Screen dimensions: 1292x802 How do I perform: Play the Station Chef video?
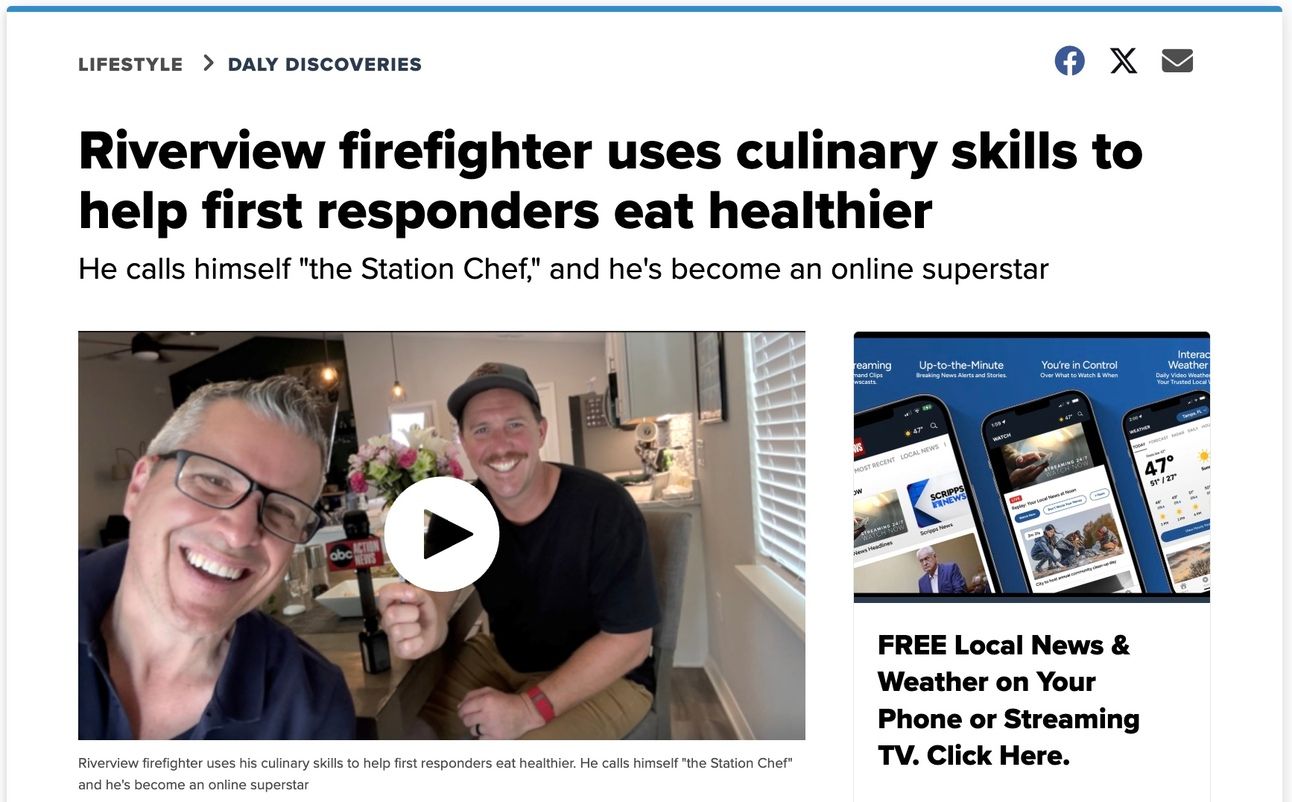[441, 534]
